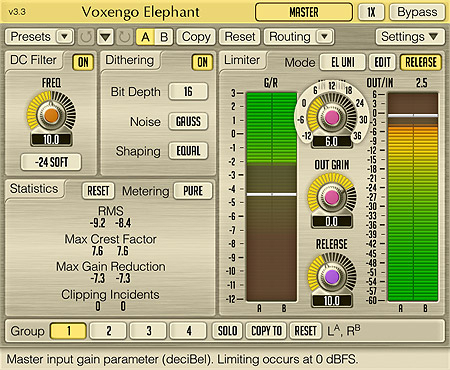Toggle the RELEASE button in Limiter
The height and width of the screenshot is (370, 450).
click(x=421, y=62)
